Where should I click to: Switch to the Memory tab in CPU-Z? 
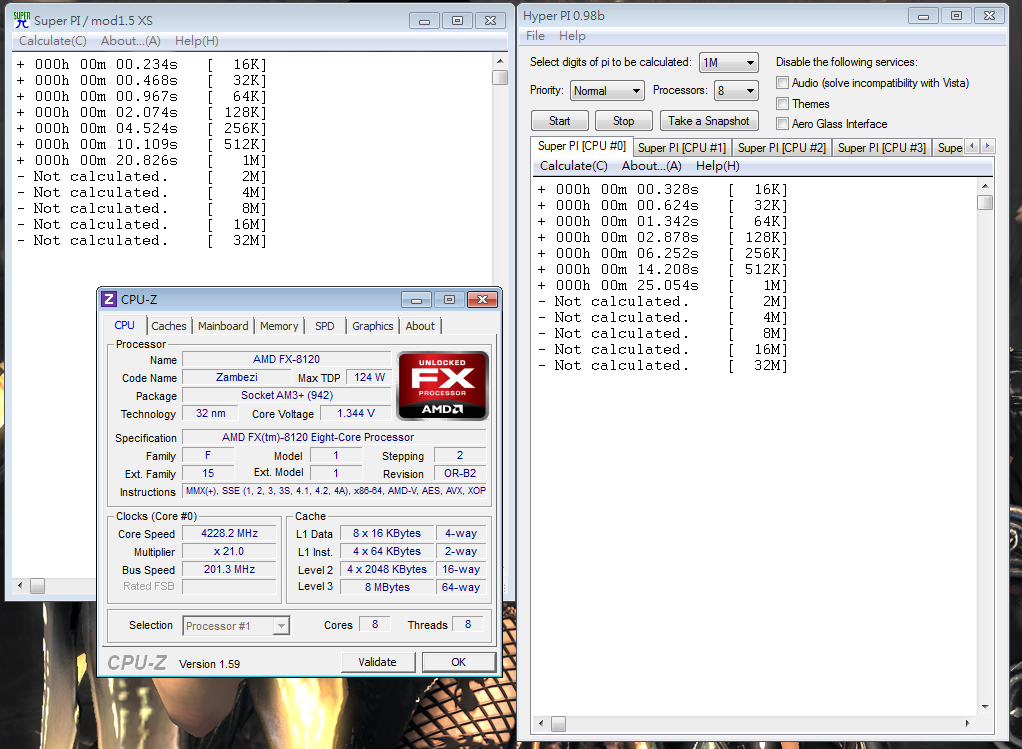(x=279, y=326)
